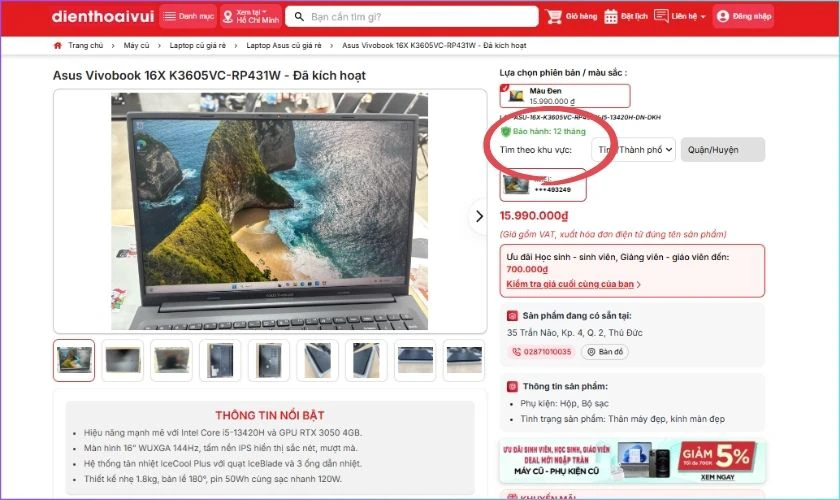Focus the search box Bạn cần tìm gì?
840x500 pixels.
(x=411, y=17)
